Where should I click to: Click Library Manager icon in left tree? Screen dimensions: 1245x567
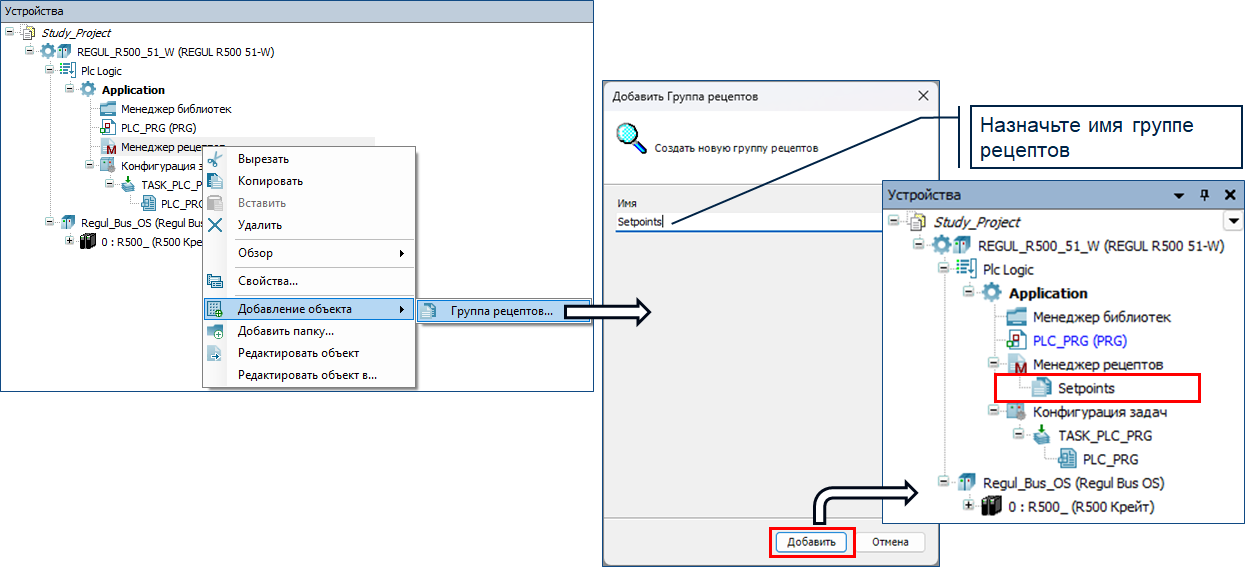[x=109, y=109]
